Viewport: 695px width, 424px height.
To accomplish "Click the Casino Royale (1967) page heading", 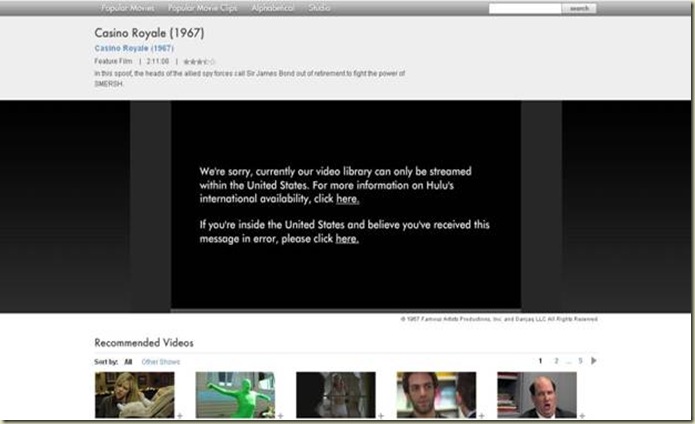I will 149,33.
